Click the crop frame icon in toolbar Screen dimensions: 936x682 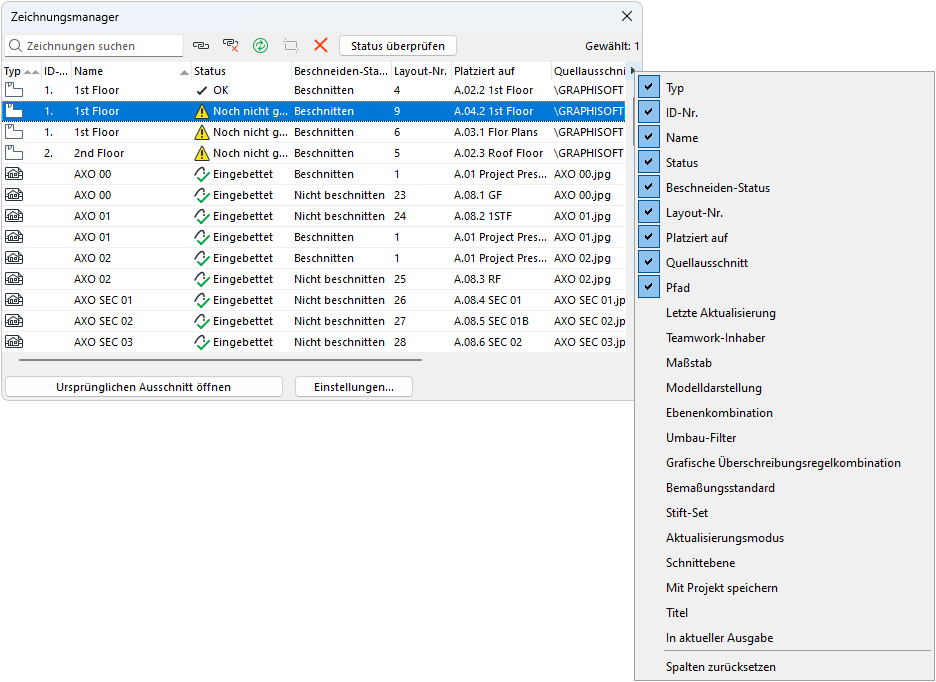click(x=291, y=45)
